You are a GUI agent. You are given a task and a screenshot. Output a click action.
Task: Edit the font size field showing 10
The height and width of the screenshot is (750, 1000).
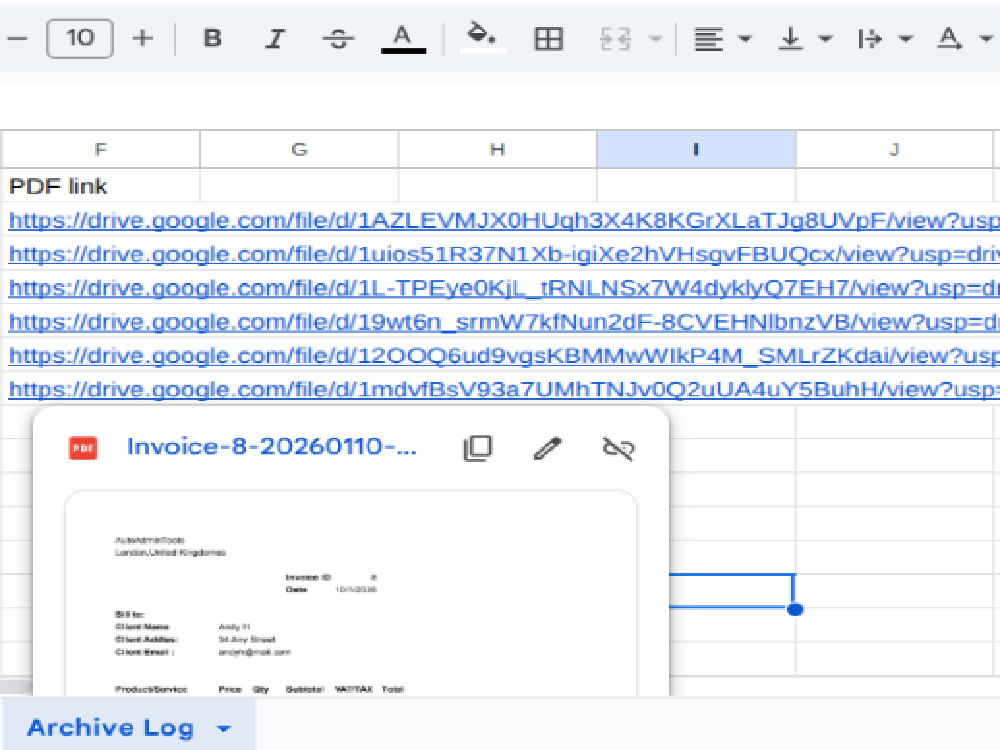[80, 38]
